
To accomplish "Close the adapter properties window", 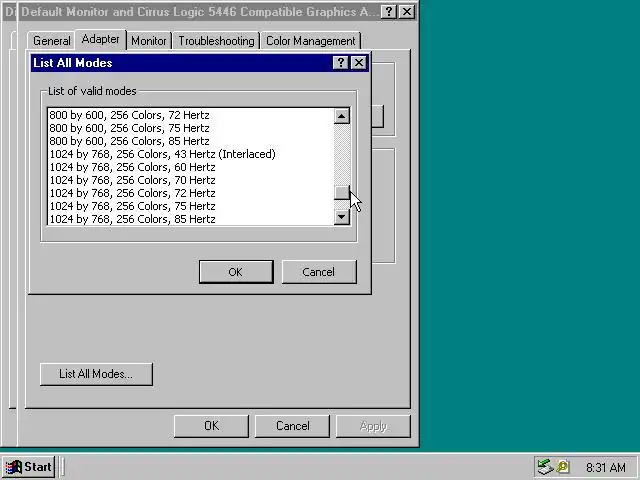I will [407, 11].
